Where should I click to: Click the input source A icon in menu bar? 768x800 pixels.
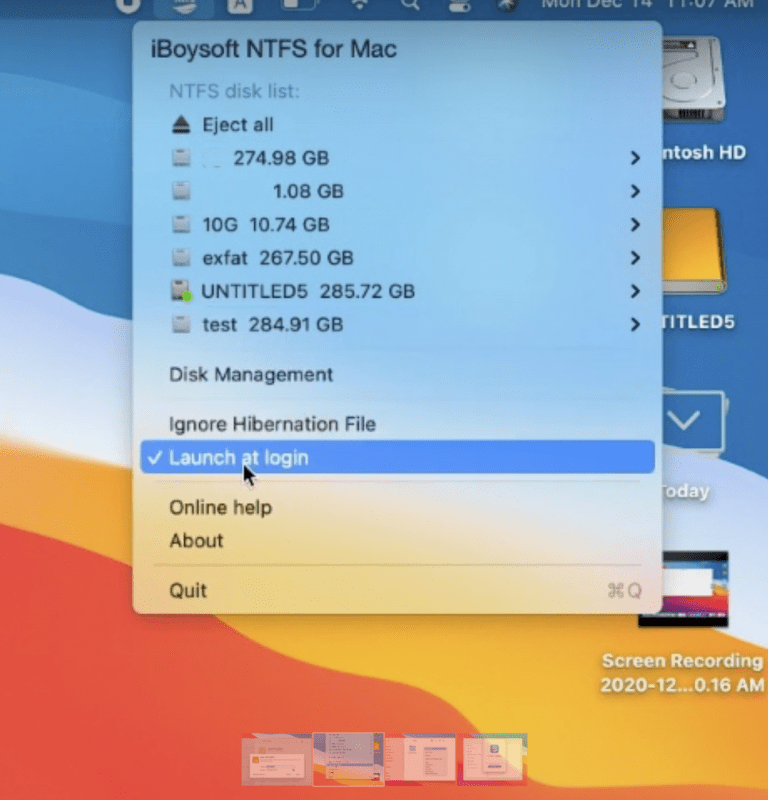240,5
